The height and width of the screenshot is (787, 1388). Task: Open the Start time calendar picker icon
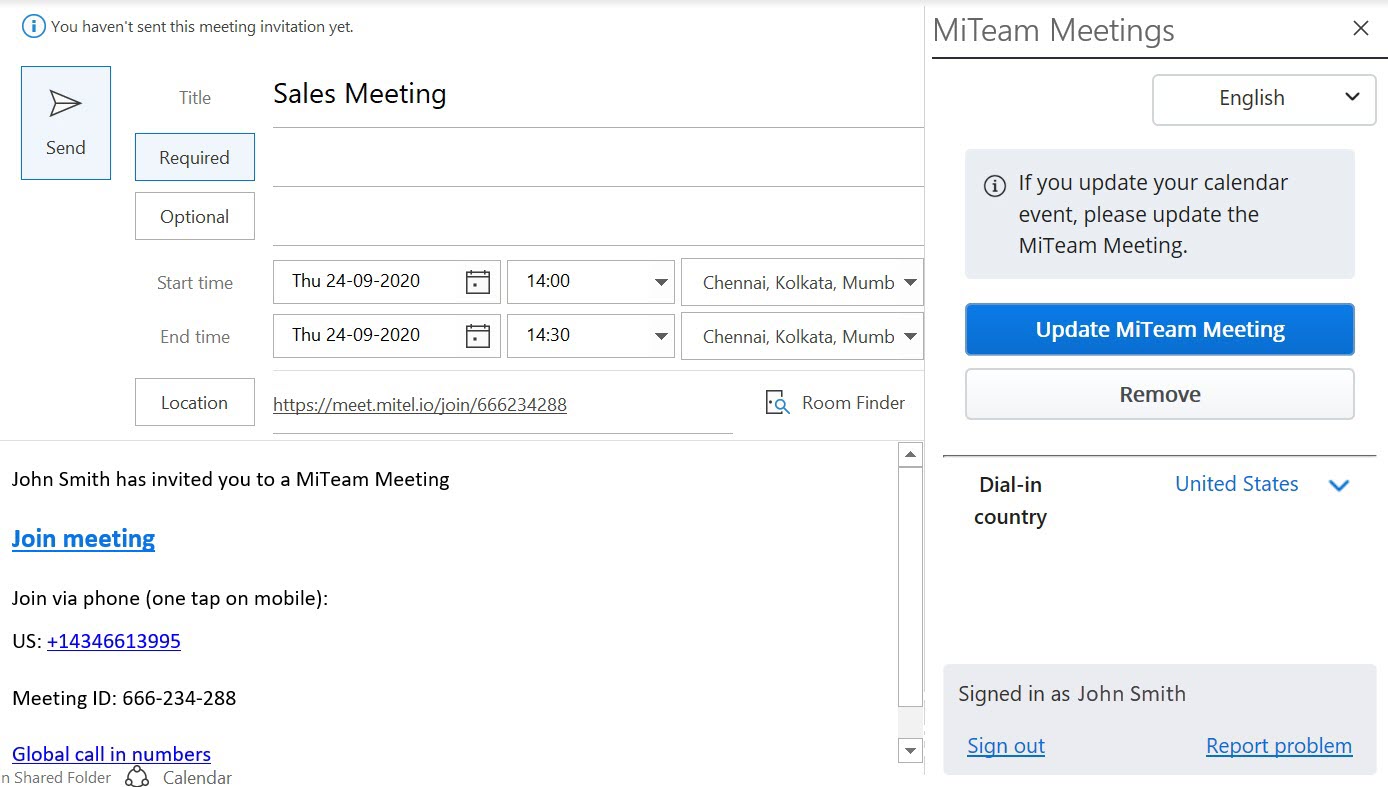click(478, 282)
